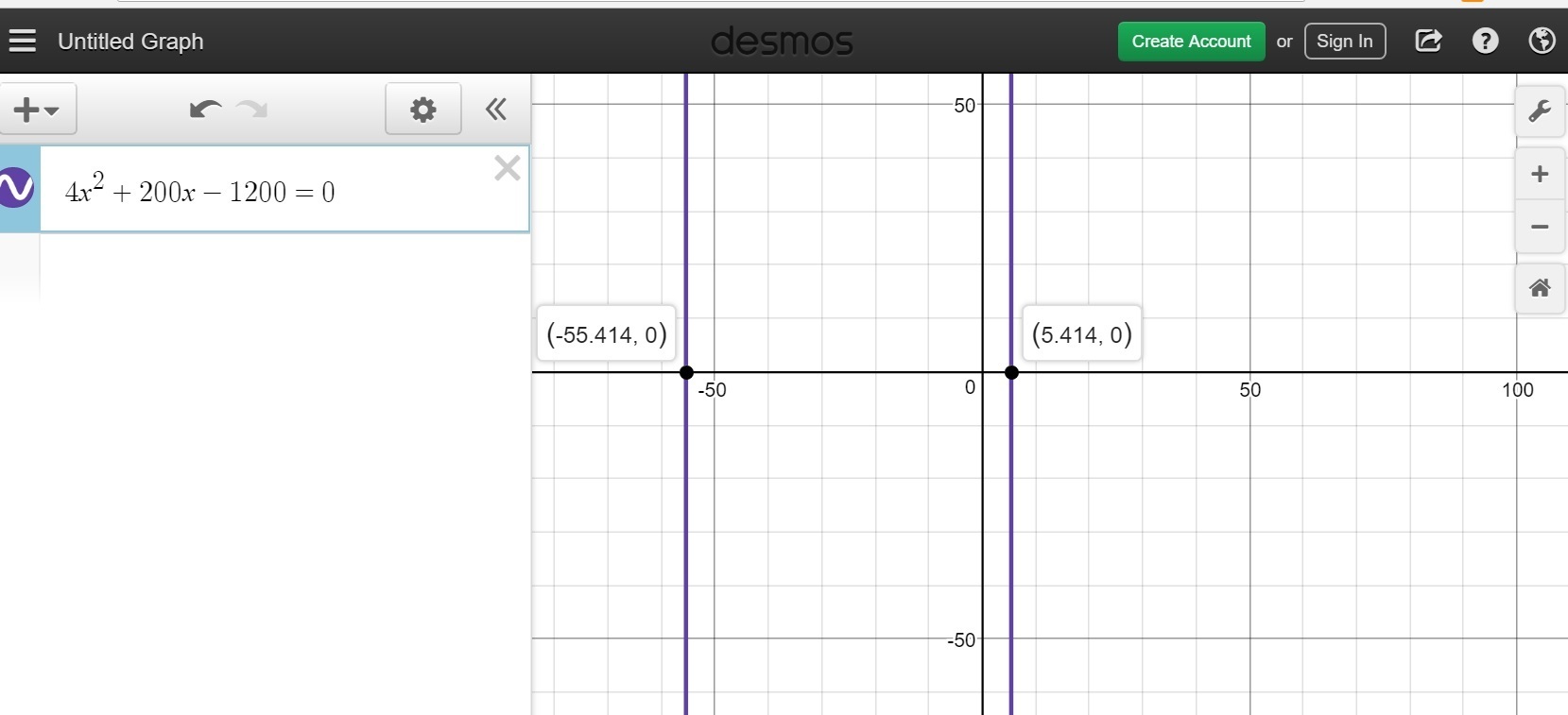Undo the last action
The width and height of the screenshot is (1568, 715).
point(205,110)
